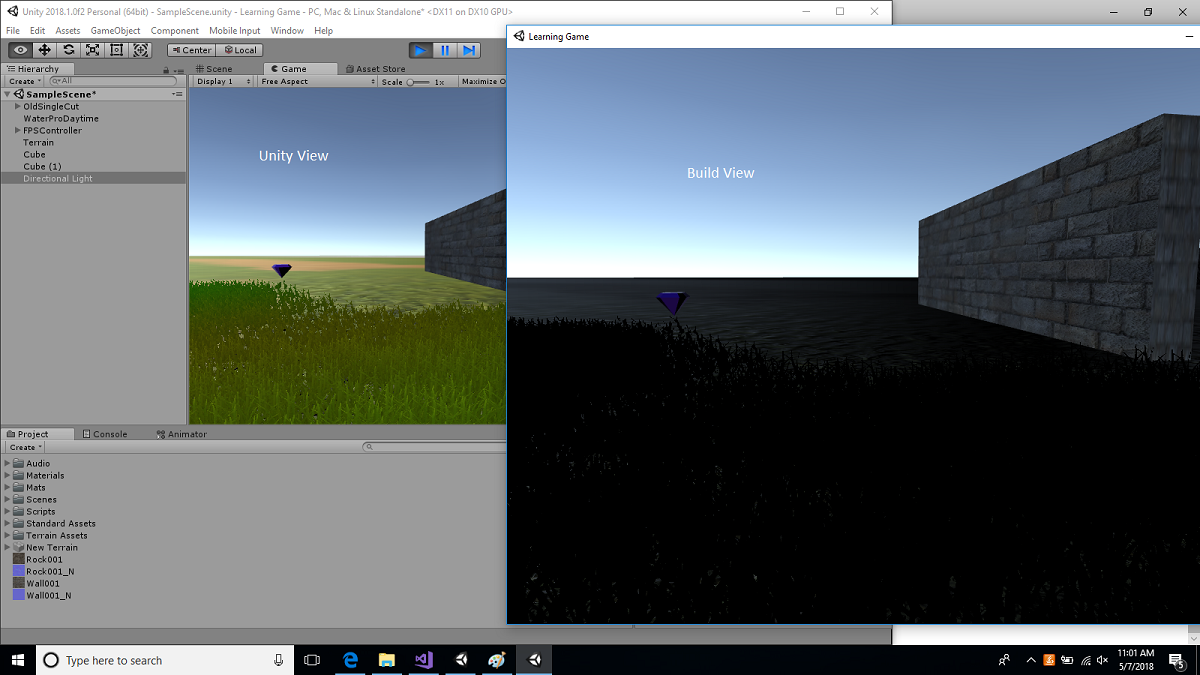This screenshot has height=675, width=1200.
Task: Open the Create menu in Hierarchy
Action: point(21,81)
